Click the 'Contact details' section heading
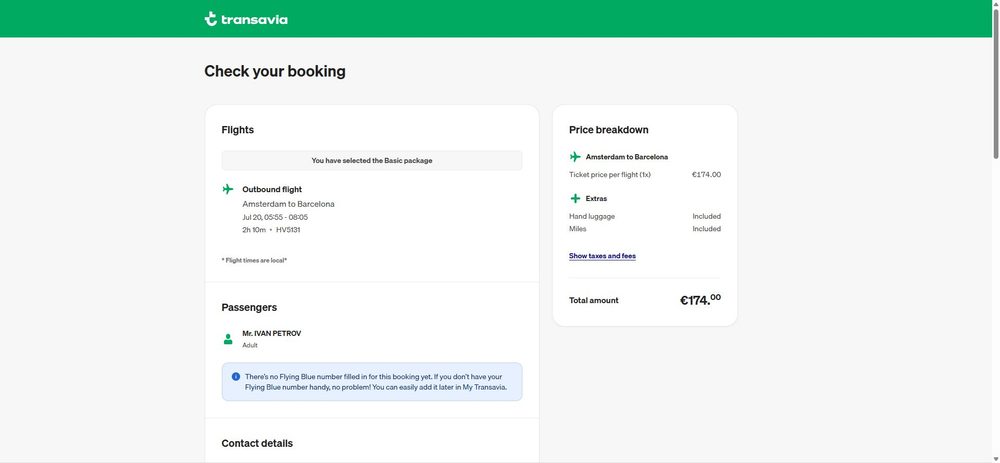1000x463 pixels. coord(257,443)
